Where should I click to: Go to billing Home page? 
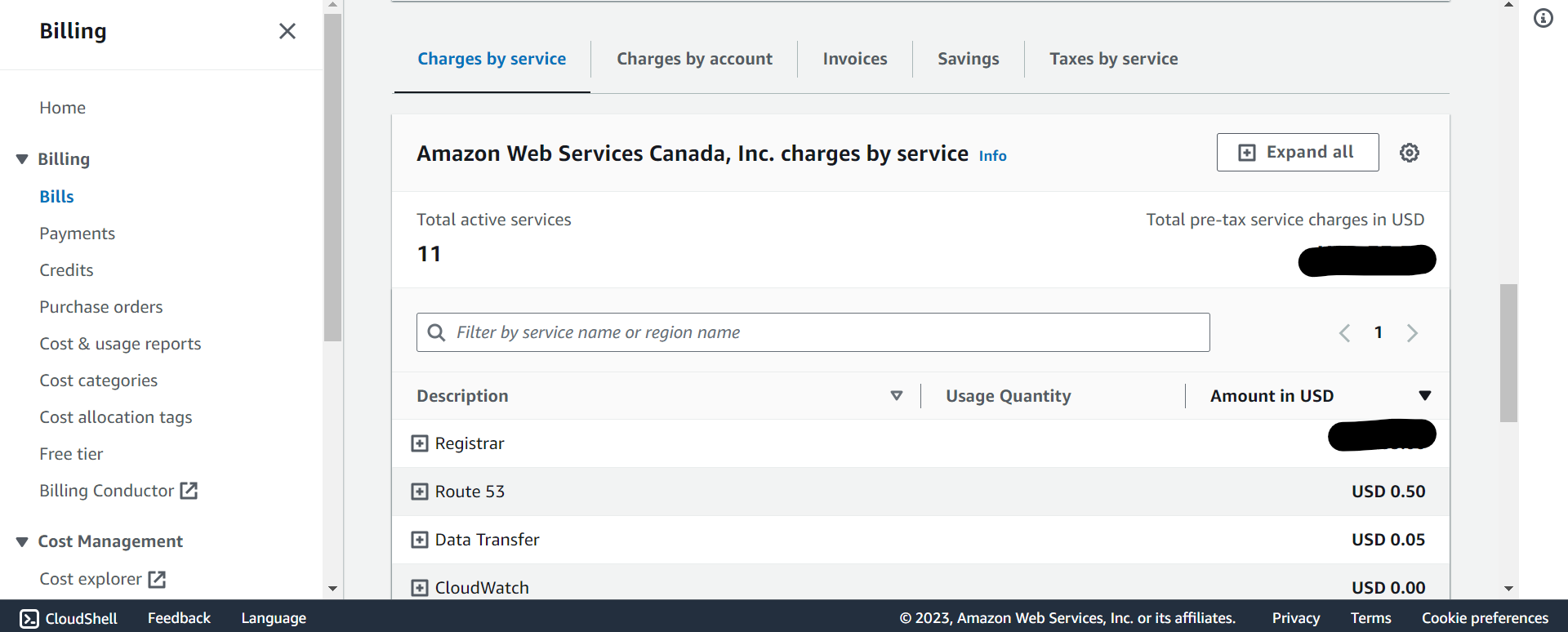coord(63,108)
